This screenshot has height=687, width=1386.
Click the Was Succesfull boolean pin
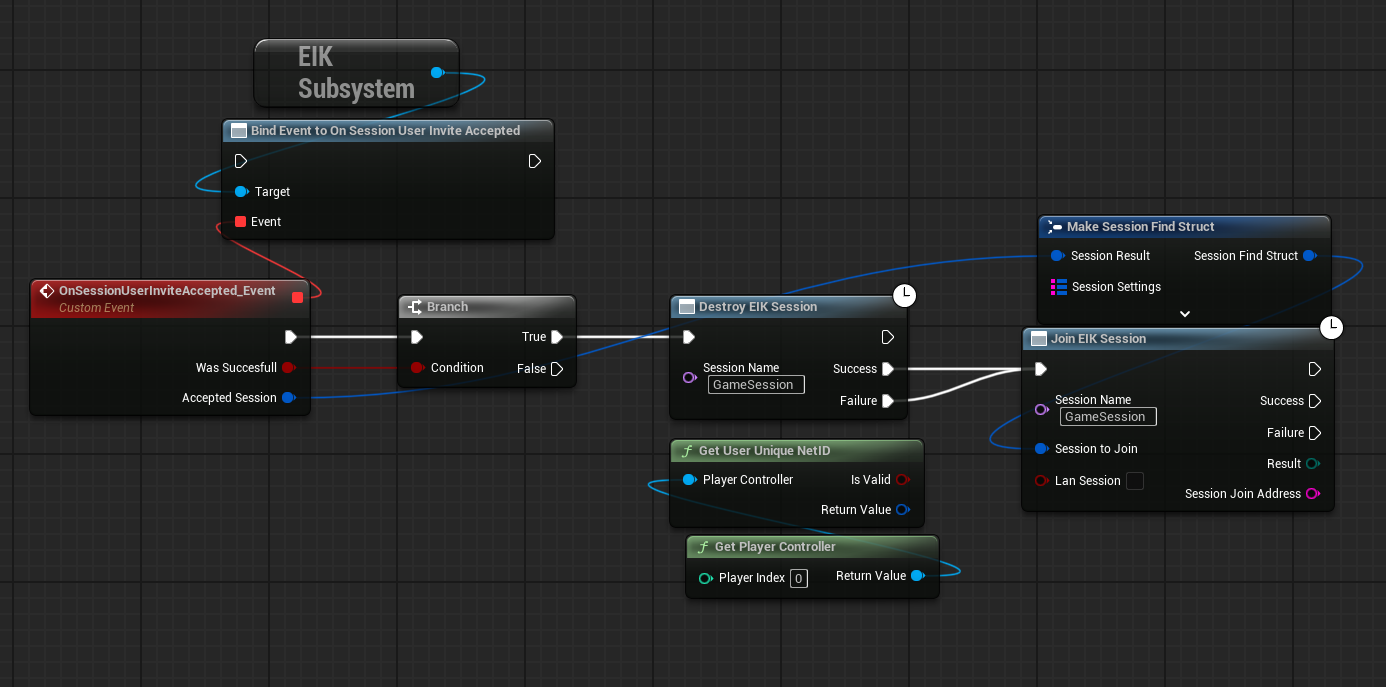[x=288, y=368]
